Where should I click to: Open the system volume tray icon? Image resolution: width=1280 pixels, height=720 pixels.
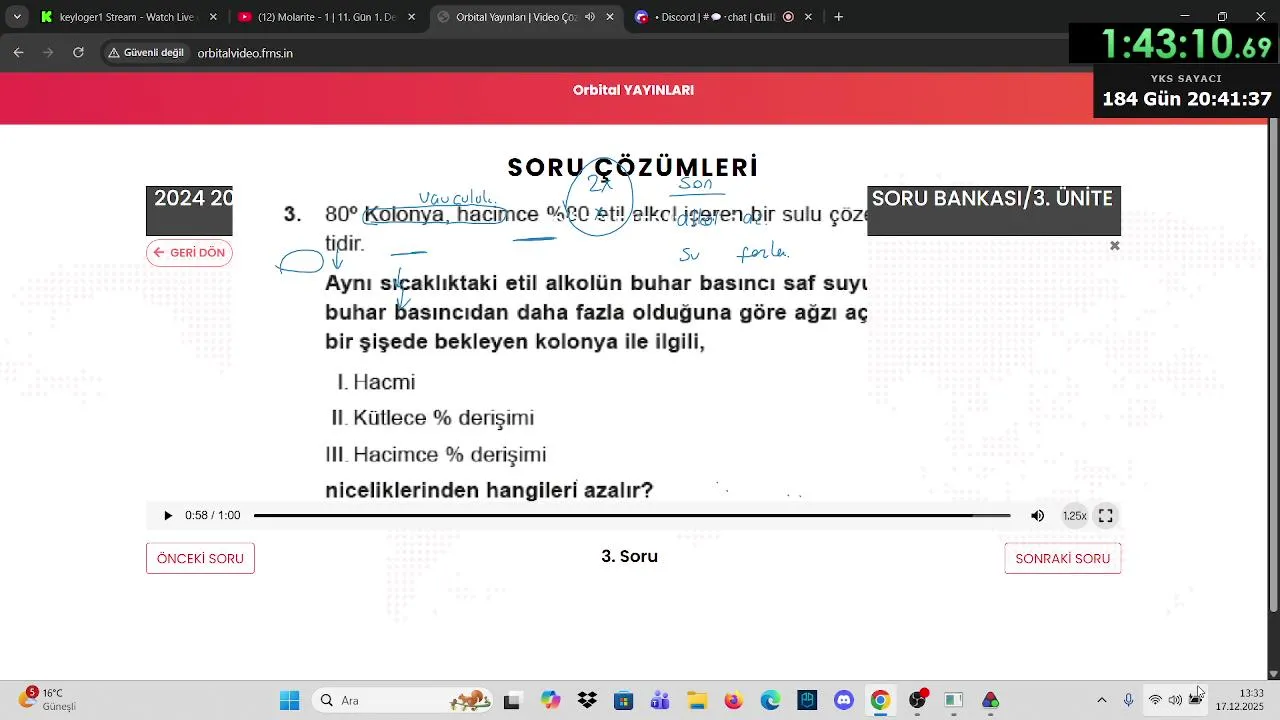coord(1175,700)
